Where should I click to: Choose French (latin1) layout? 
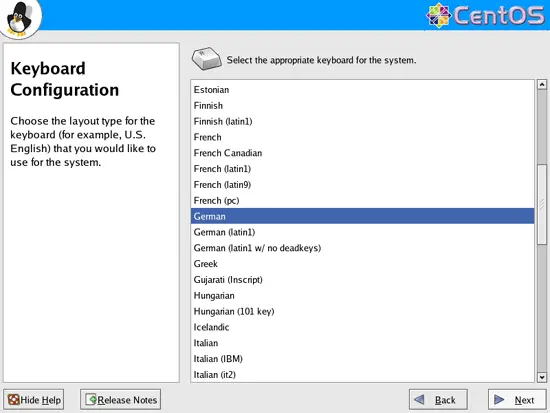(x=362, y=169)
